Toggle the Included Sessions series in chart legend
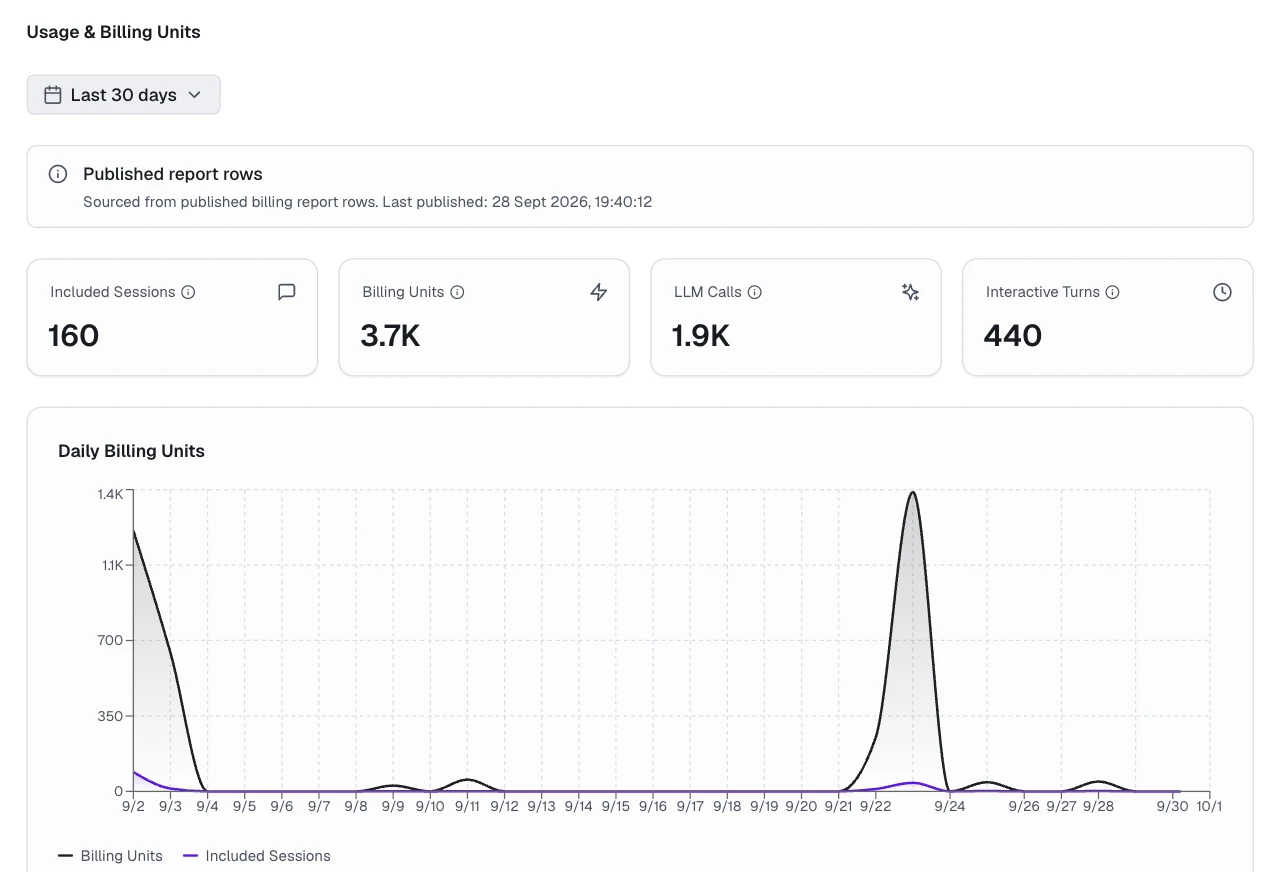1266x872 pixels. coord(257,856)
